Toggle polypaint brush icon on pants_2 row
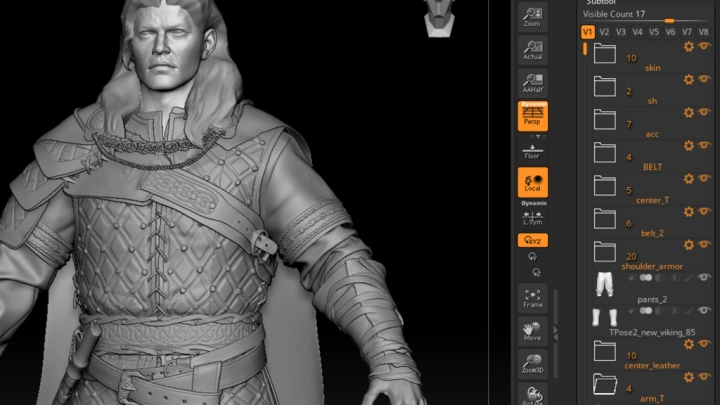The image size is (720, 405). pyautogui.click(x=688, y=278)
